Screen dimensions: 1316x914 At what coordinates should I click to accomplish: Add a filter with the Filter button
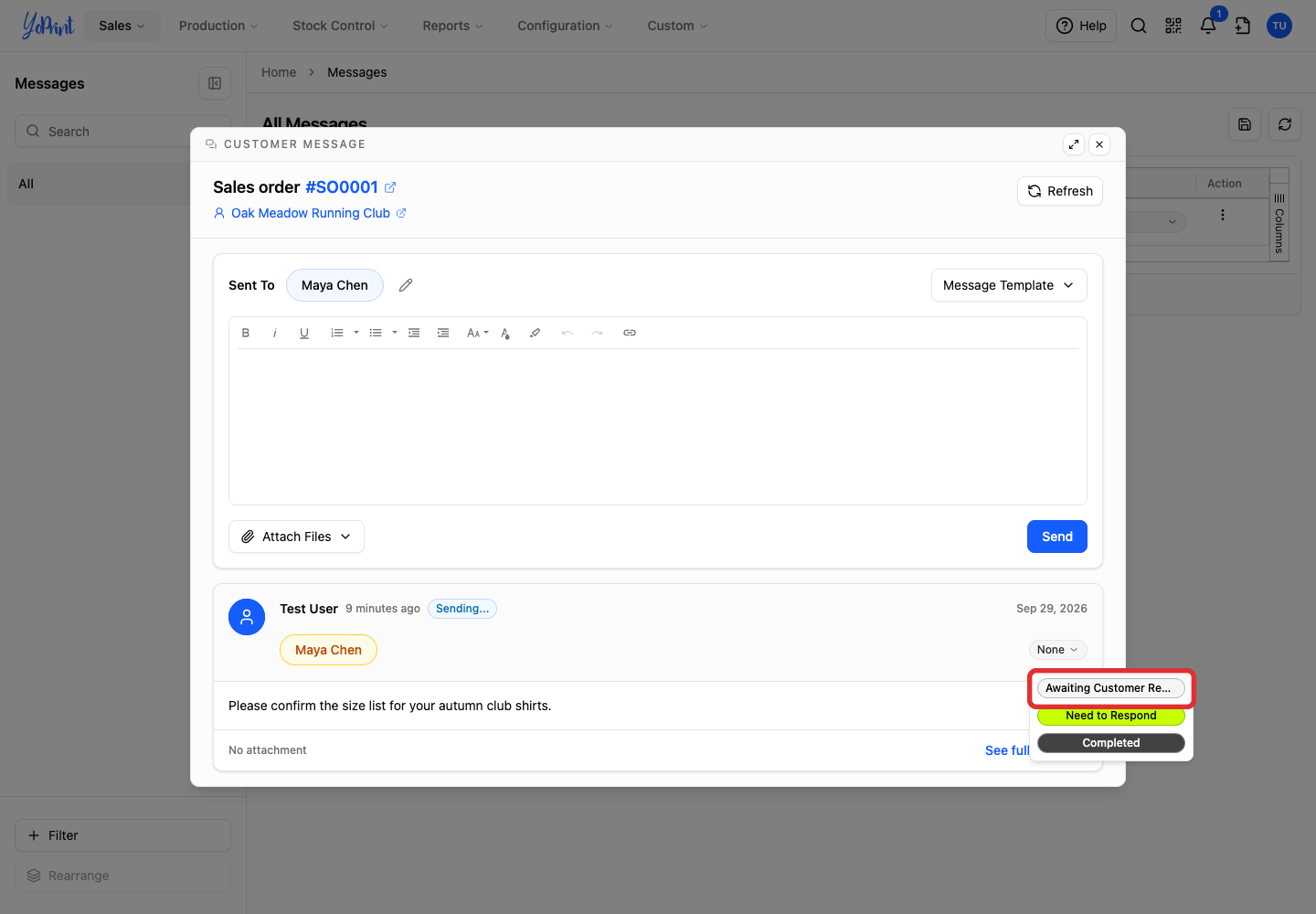[x=122, y=835]
